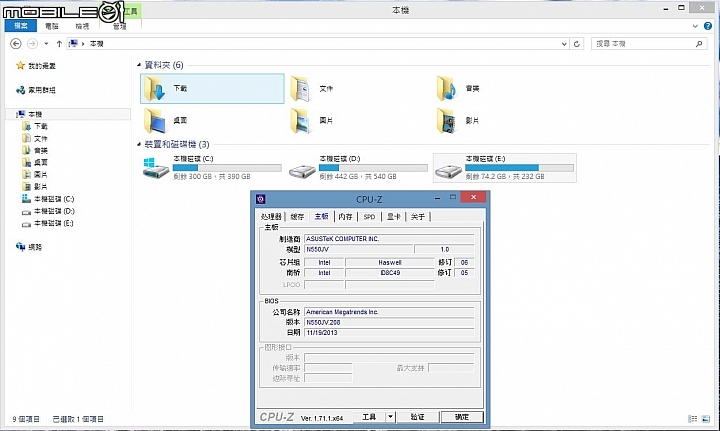This screenshot has width=720, height=431.
Task: Click the Network icon in sidebar
Action: point(20,246)
